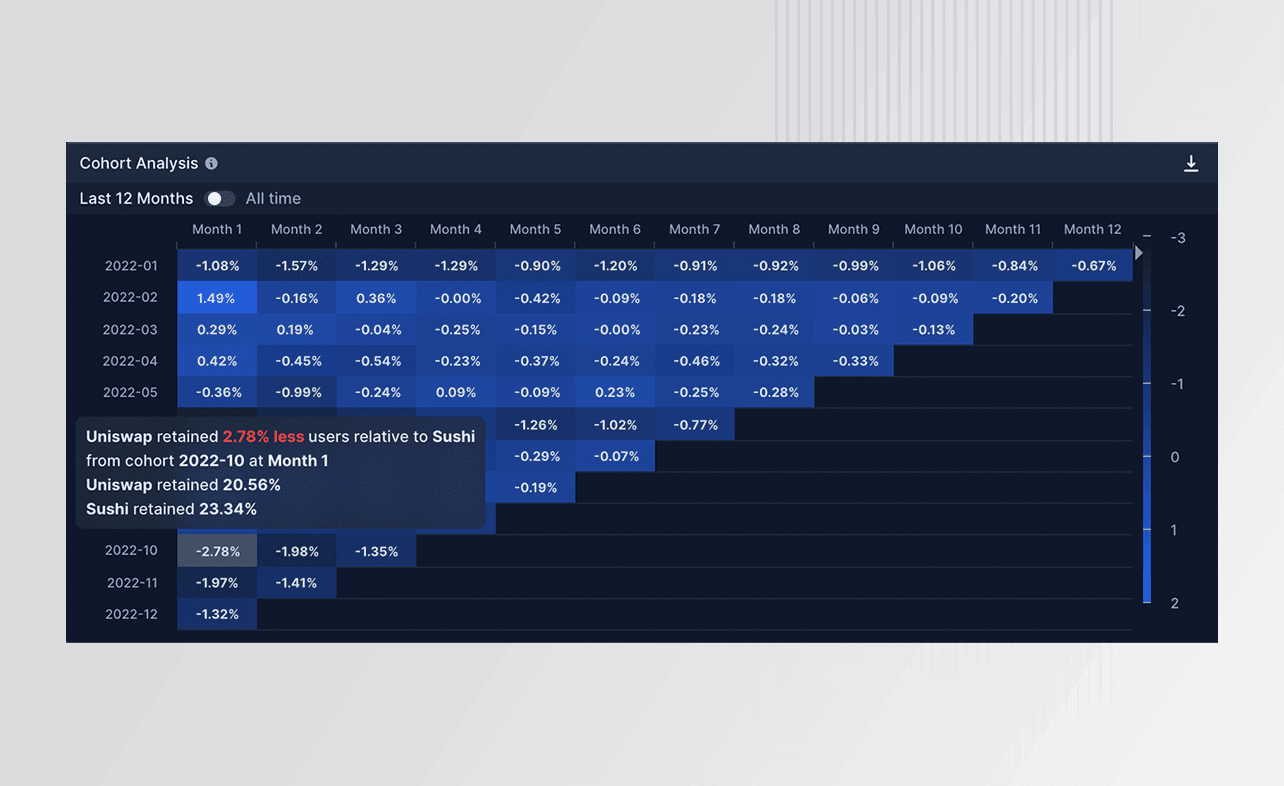Select the "Last 12 Months" label
Screen dimensions: 1284x786
136,198
